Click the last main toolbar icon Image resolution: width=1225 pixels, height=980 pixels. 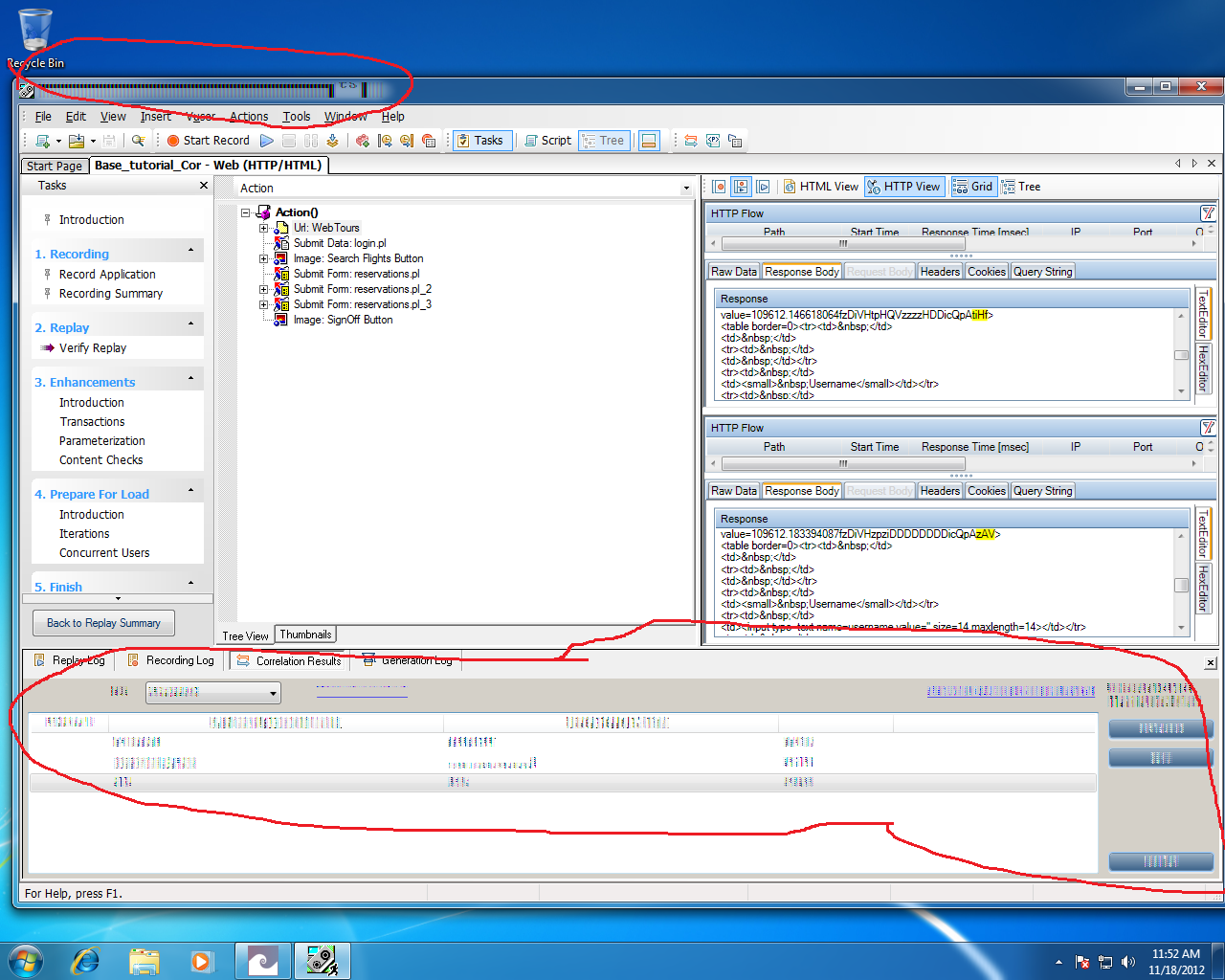[x=735, y=141]
